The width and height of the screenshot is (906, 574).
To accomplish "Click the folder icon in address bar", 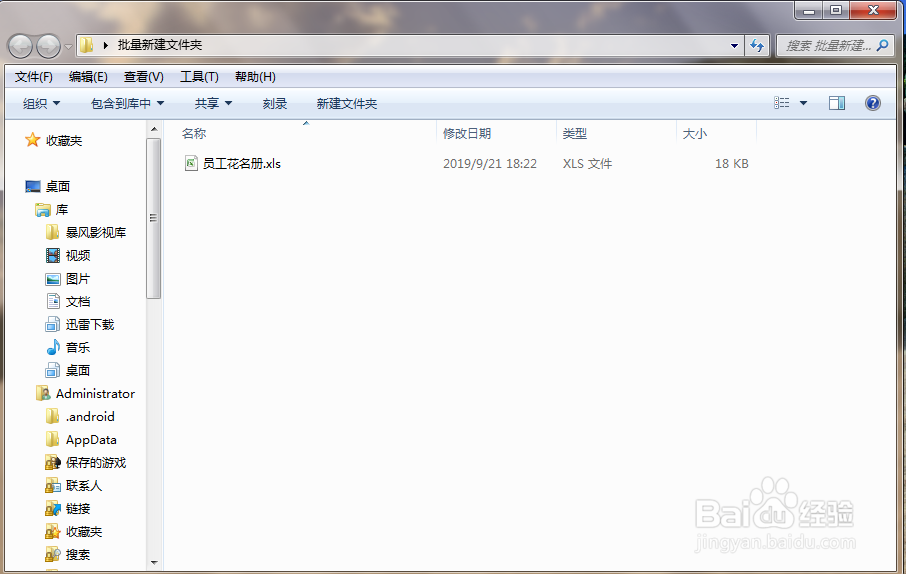I will pos(87,45).
